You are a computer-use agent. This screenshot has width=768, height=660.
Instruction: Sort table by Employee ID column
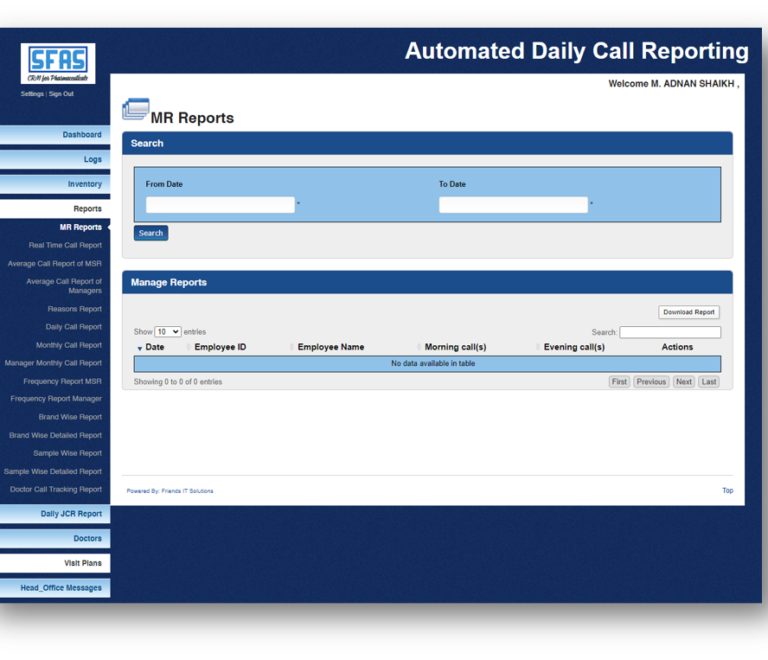coord(220,347)
